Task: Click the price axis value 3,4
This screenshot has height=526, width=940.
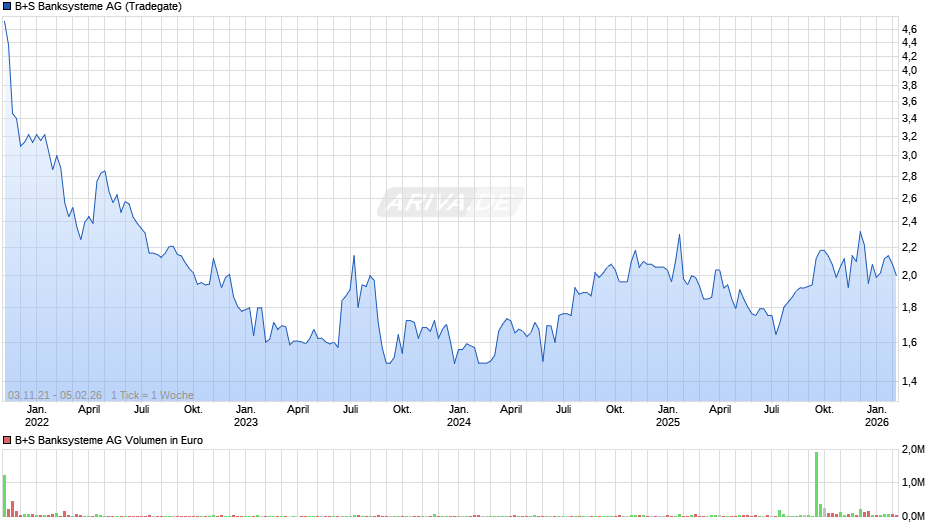Action: [909, 119]
